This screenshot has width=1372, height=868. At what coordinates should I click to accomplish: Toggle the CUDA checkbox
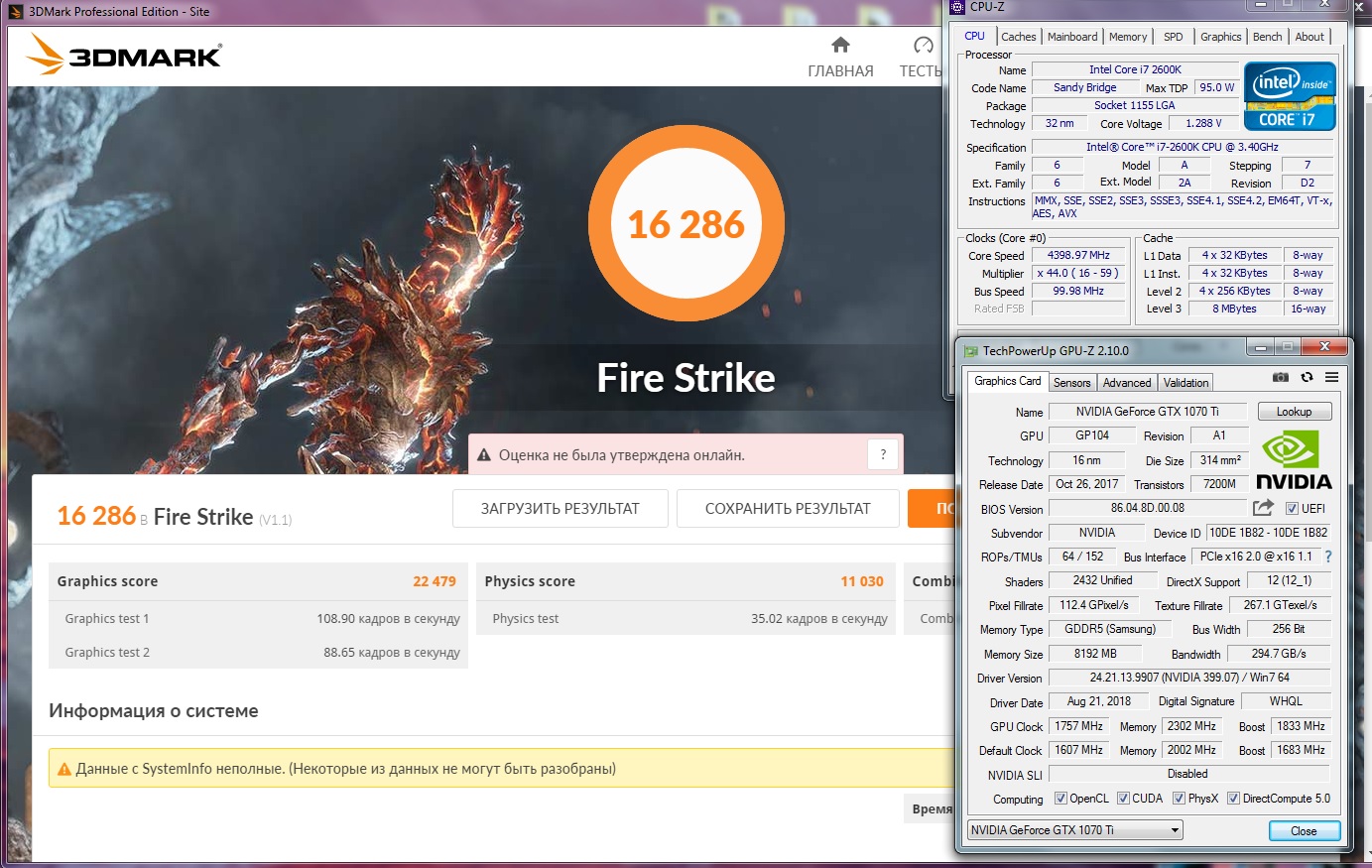point(1123,799)
